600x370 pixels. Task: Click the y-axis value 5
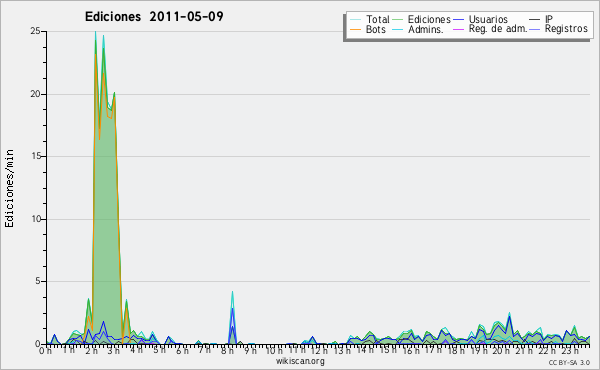coord(38,282)
